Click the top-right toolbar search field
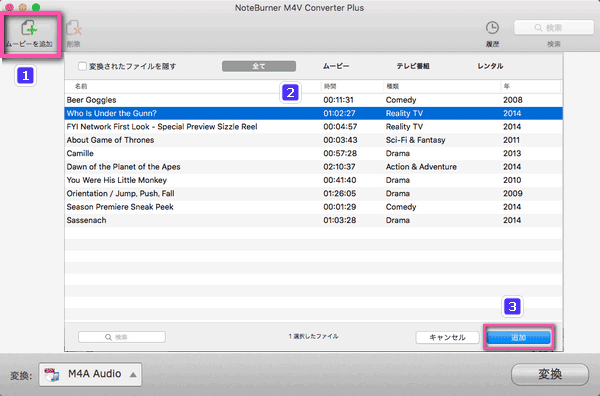 554,28
